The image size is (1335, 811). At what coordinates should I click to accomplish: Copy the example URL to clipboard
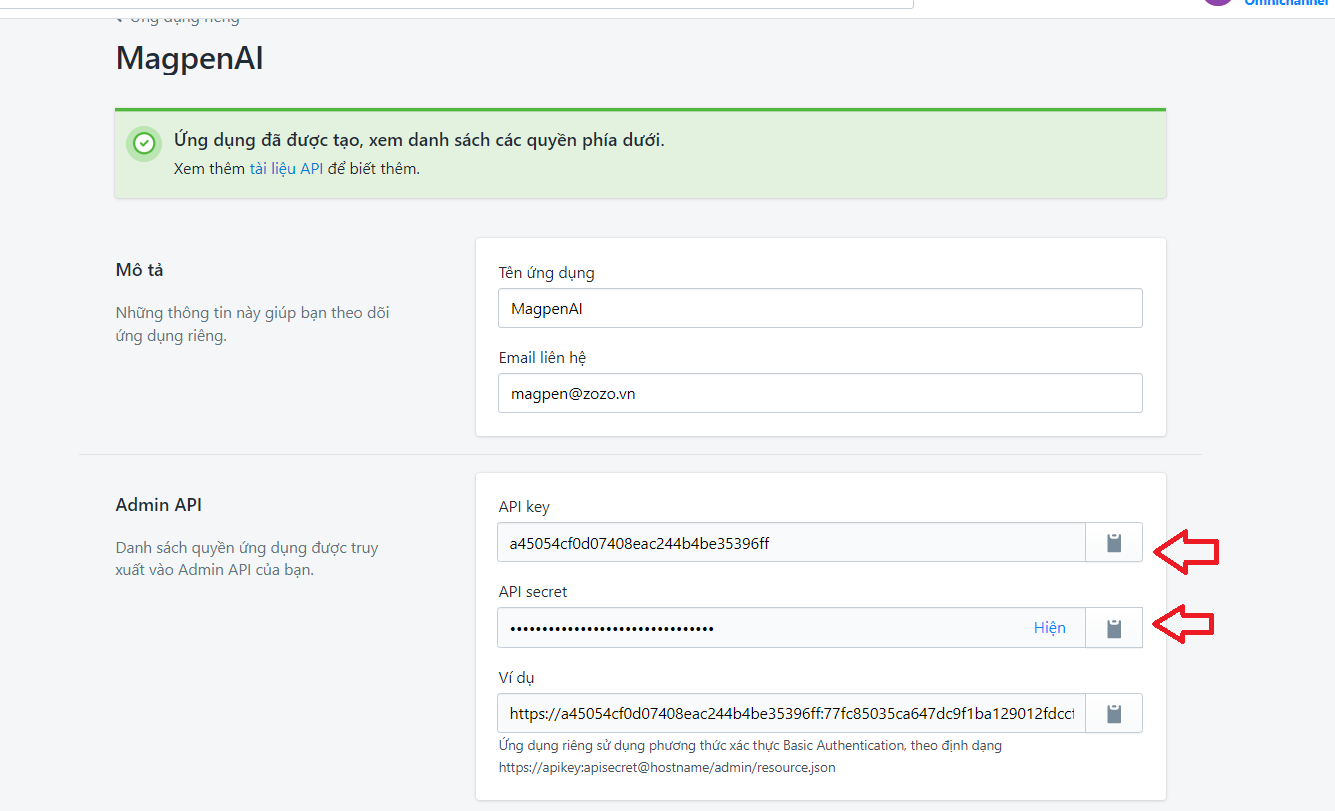click(1114, 714)
